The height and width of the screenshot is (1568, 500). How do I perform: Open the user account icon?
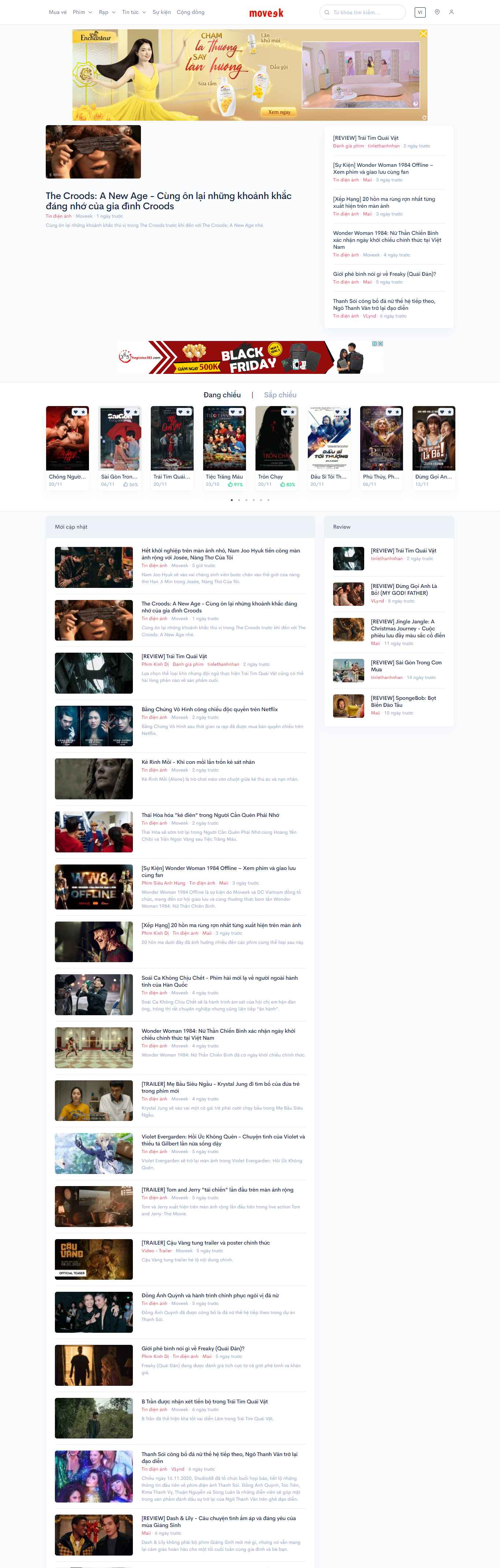coord(451,12)
